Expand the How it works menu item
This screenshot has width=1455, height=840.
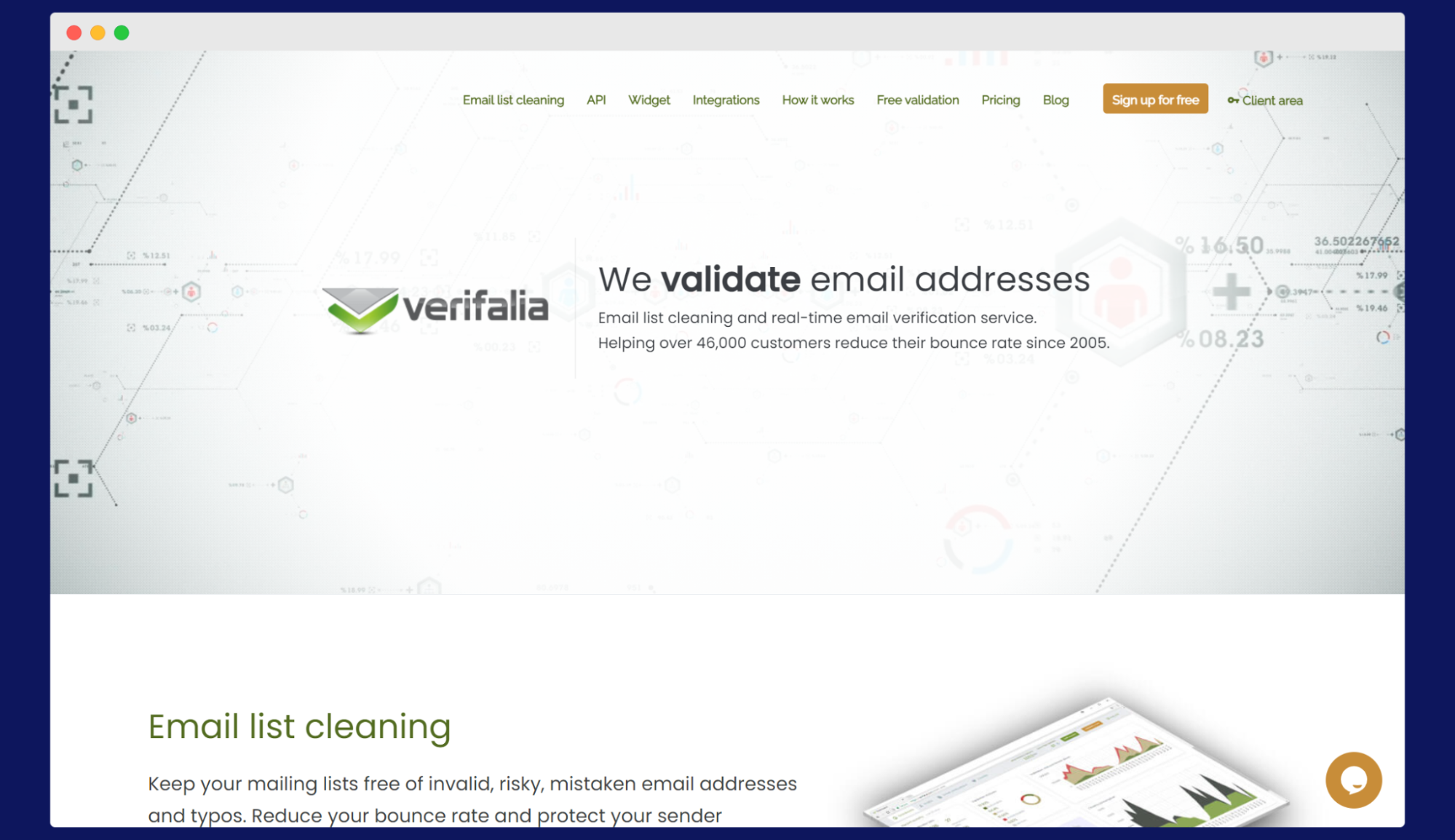point(817,100)
